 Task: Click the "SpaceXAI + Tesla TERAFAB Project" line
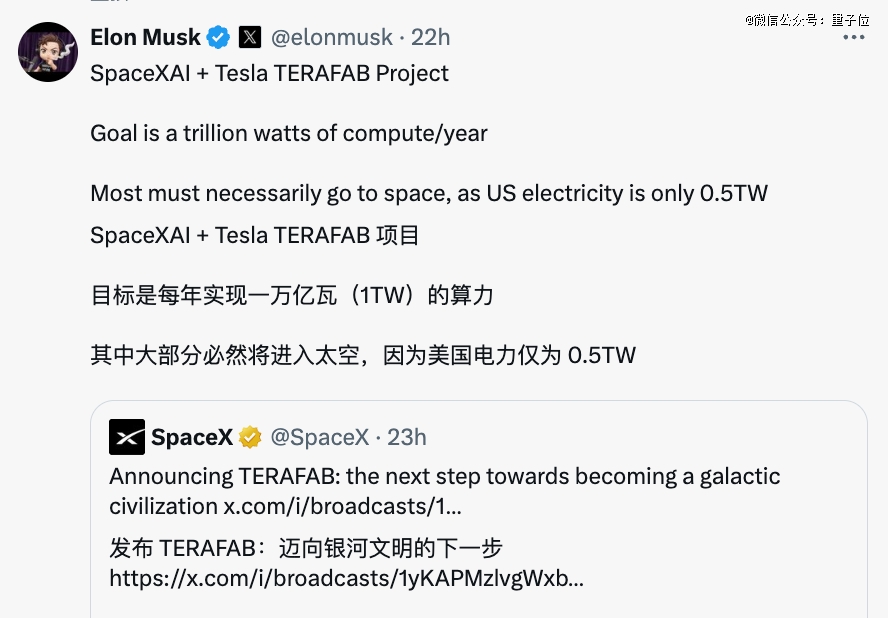pos(269,74)
